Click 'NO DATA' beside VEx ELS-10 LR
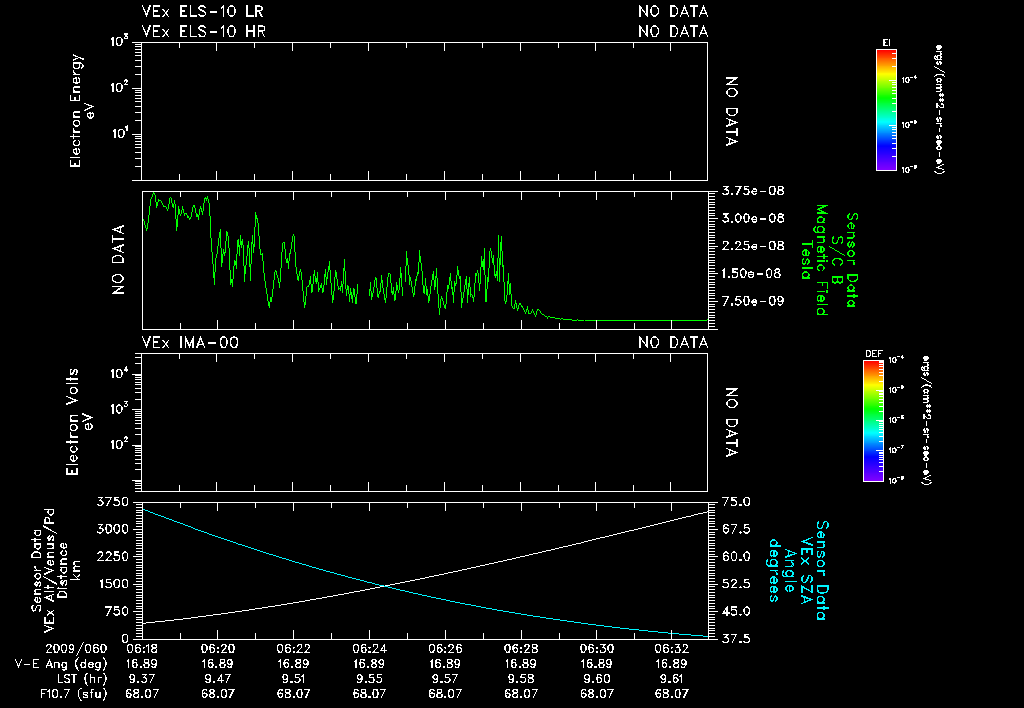1024x708 pixels. point(673,11)
